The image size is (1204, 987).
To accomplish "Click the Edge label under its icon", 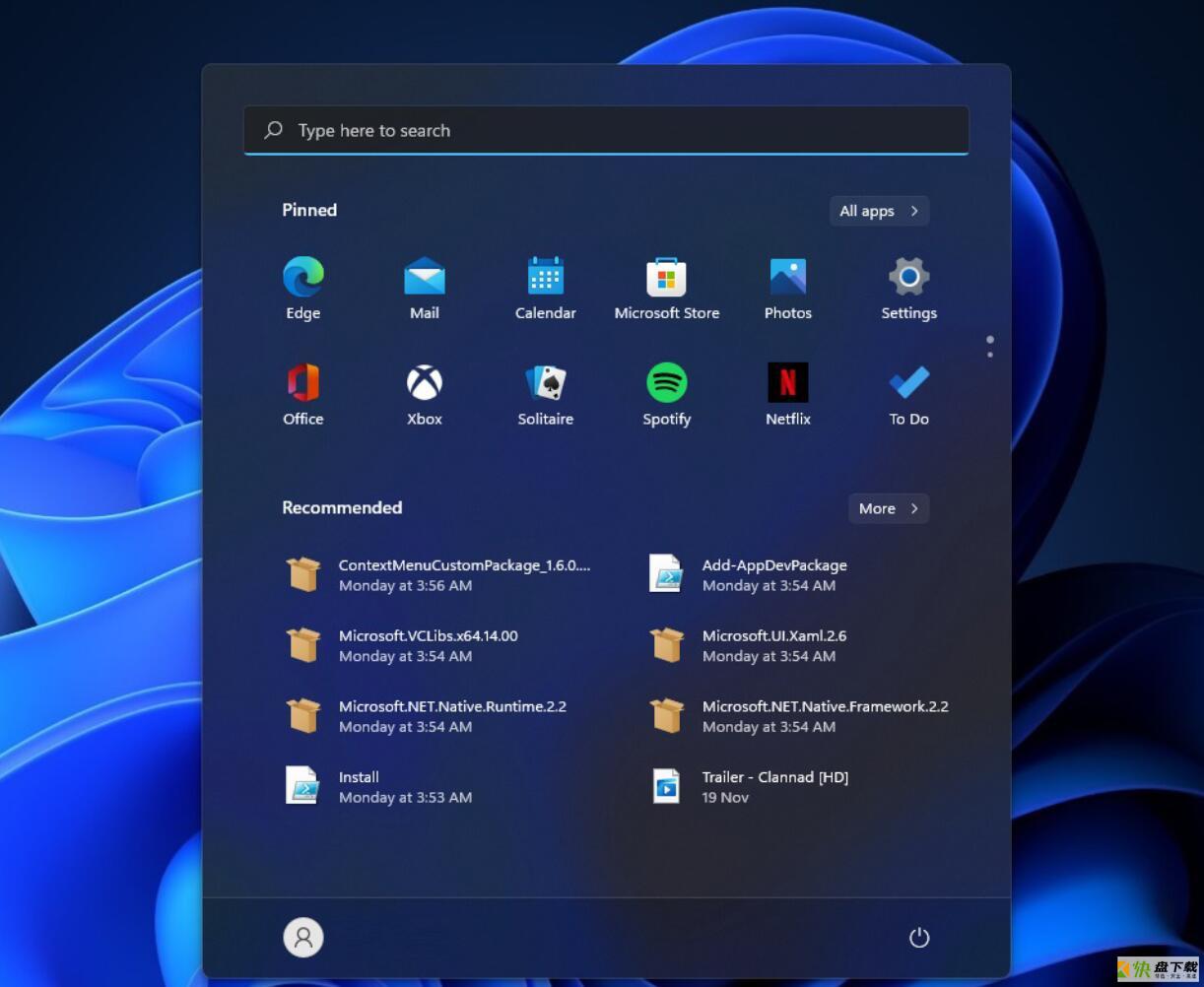I will point(303,313).
